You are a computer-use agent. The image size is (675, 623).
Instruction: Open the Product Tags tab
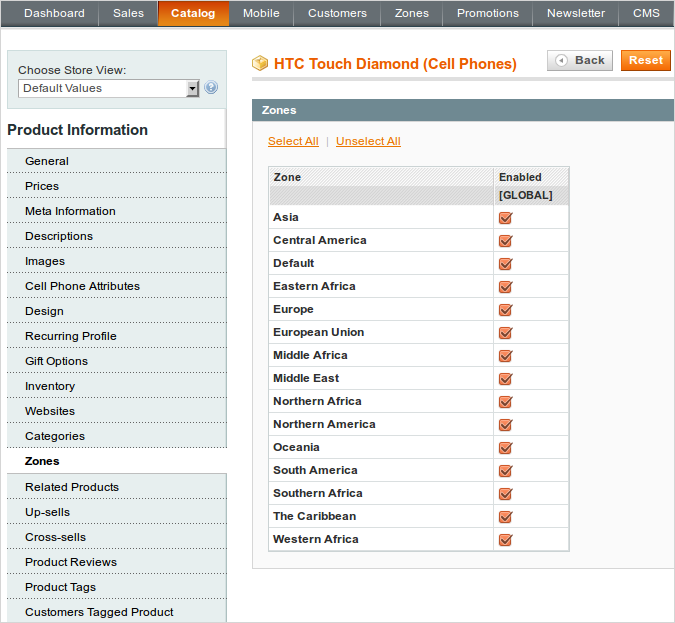point(117,587)
